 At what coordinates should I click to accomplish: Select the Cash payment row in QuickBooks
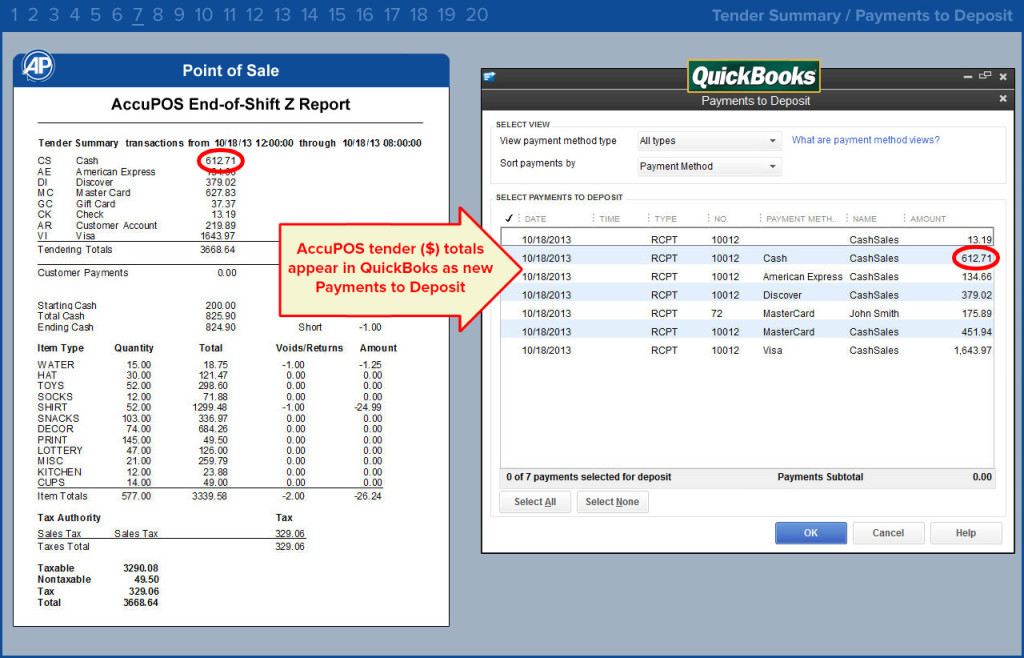tap(747, 258)
